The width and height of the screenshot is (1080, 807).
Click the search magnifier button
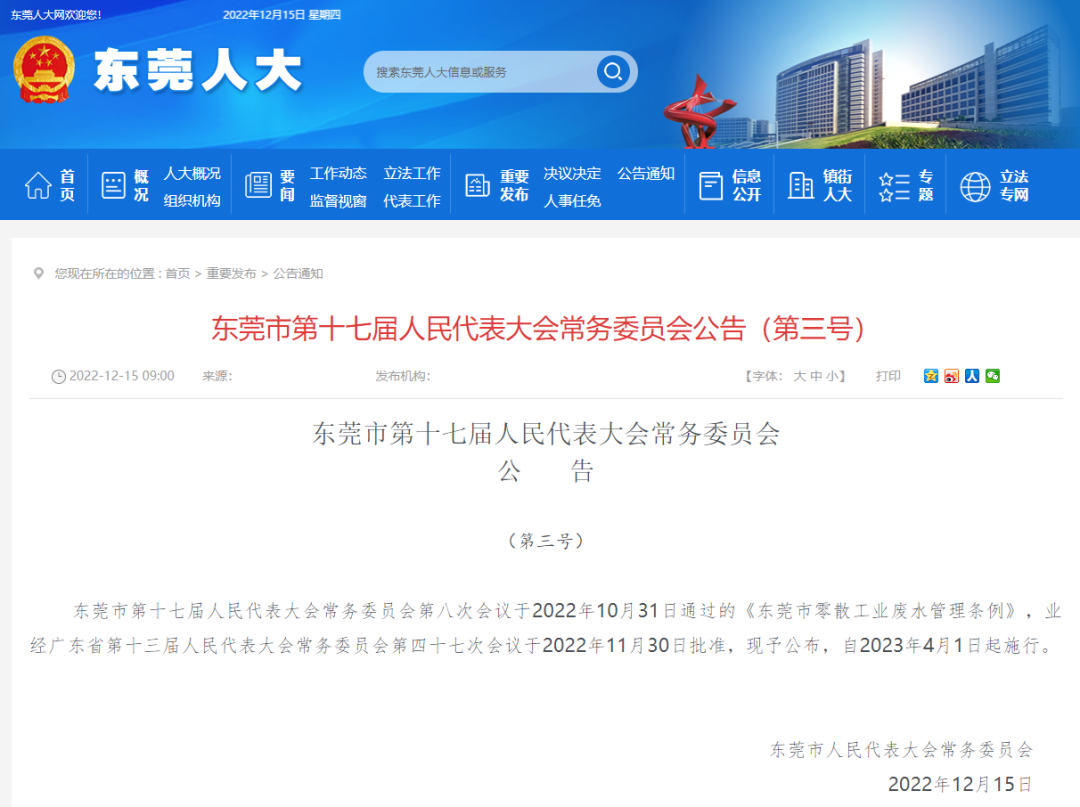click(613, 72)
